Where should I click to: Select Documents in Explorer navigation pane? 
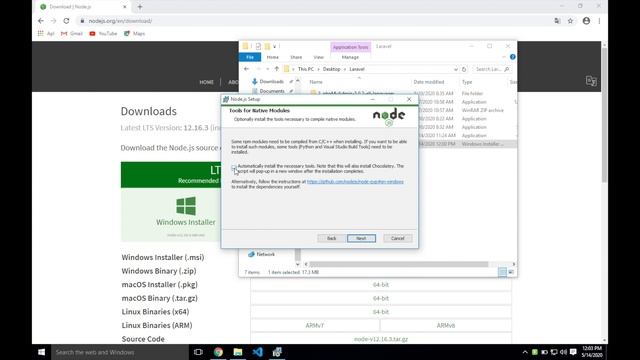tap(272, 91)
